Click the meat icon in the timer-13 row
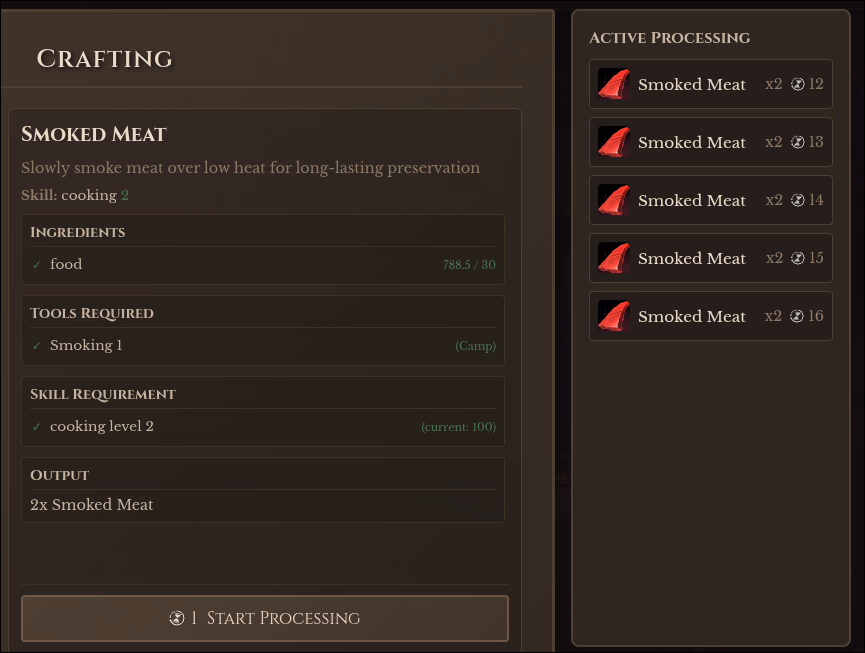The height and width of the screenshot is (653, 865). [613, 142]
